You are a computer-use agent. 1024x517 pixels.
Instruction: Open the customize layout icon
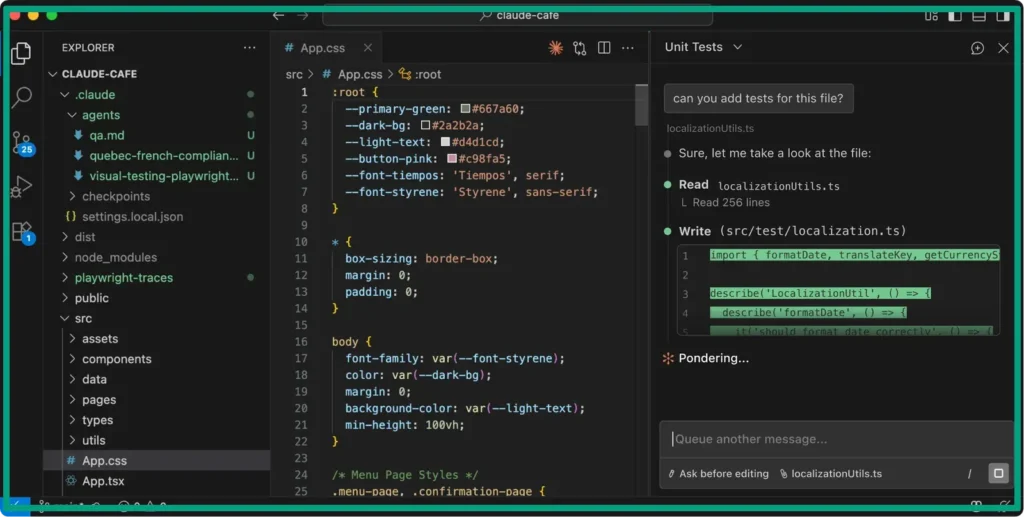931,16
